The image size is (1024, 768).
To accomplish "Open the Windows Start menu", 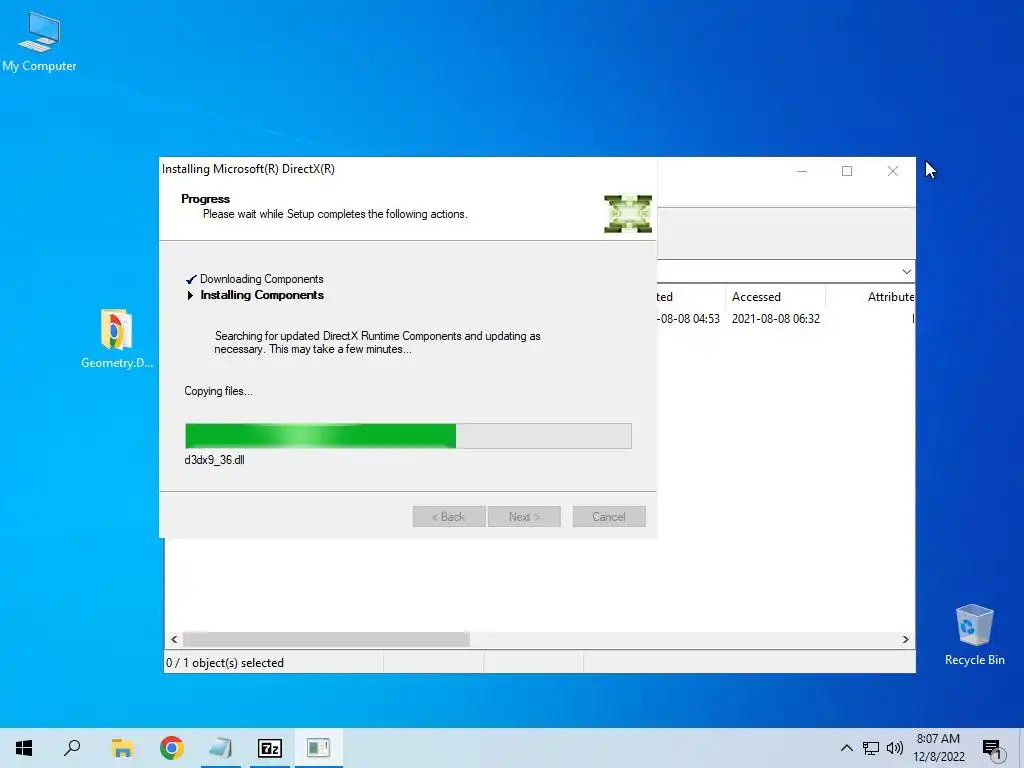I will (x=24, y=748).
